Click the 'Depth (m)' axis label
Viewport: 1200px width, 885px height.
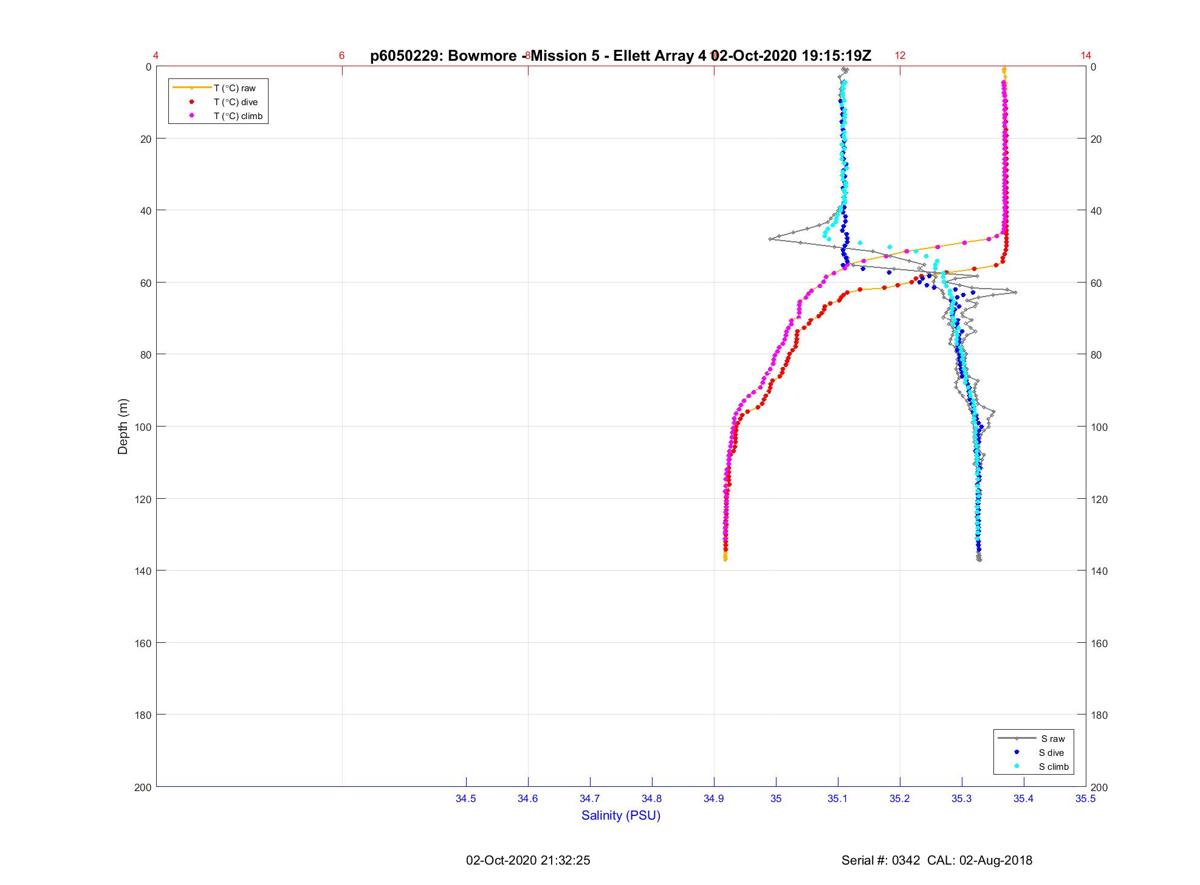click(x=124, y=426)
